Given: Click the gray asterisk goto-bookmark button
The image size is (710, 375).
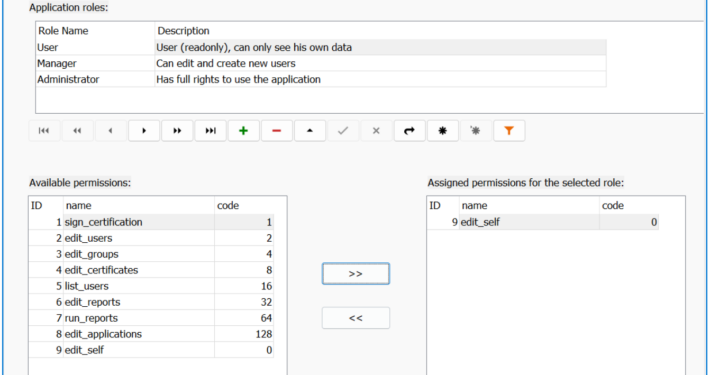Looking at the screenshot, I should click(x=476, y=131).
